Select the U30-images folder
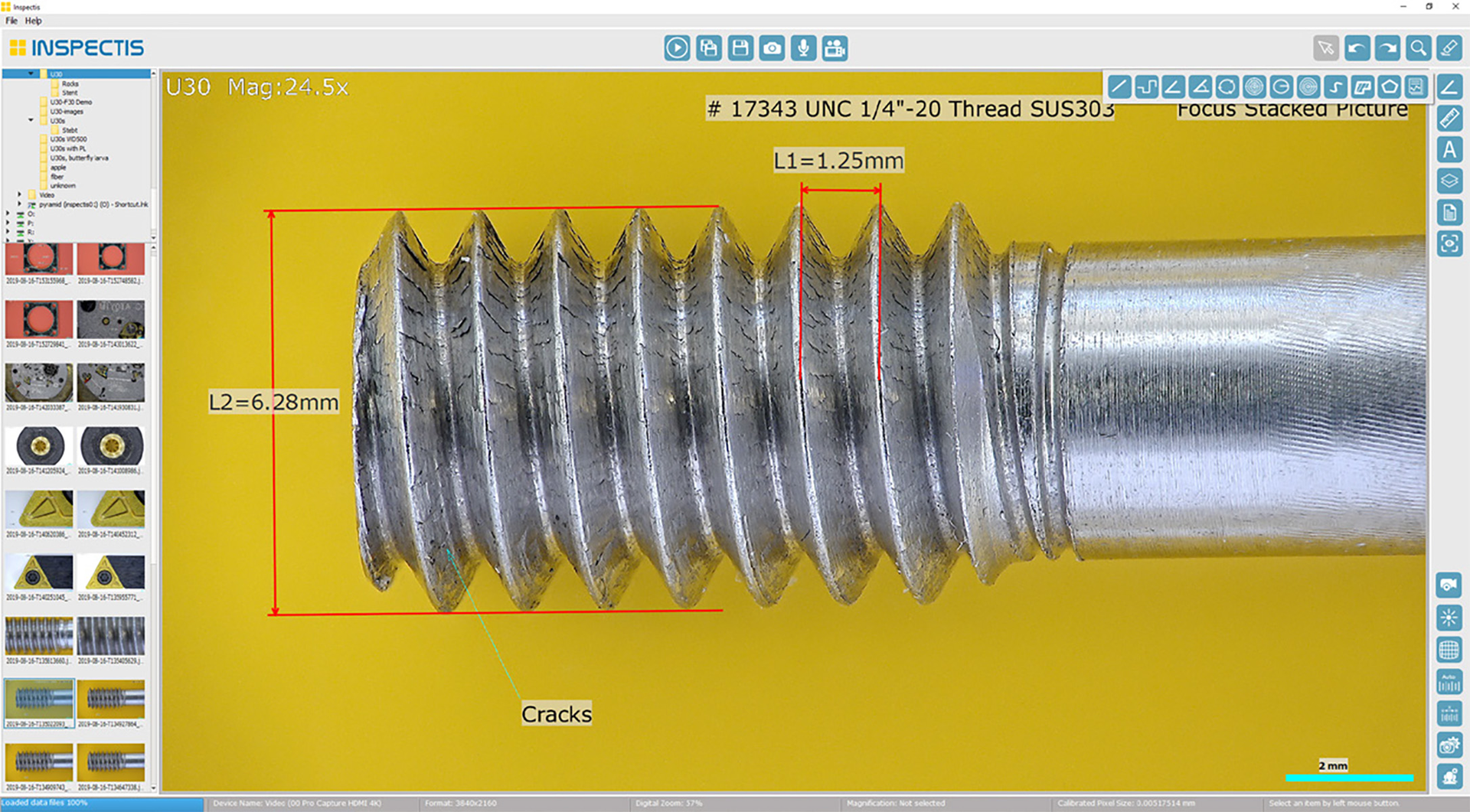Viewport: 1470px width, 812px height. pos(67,112)
